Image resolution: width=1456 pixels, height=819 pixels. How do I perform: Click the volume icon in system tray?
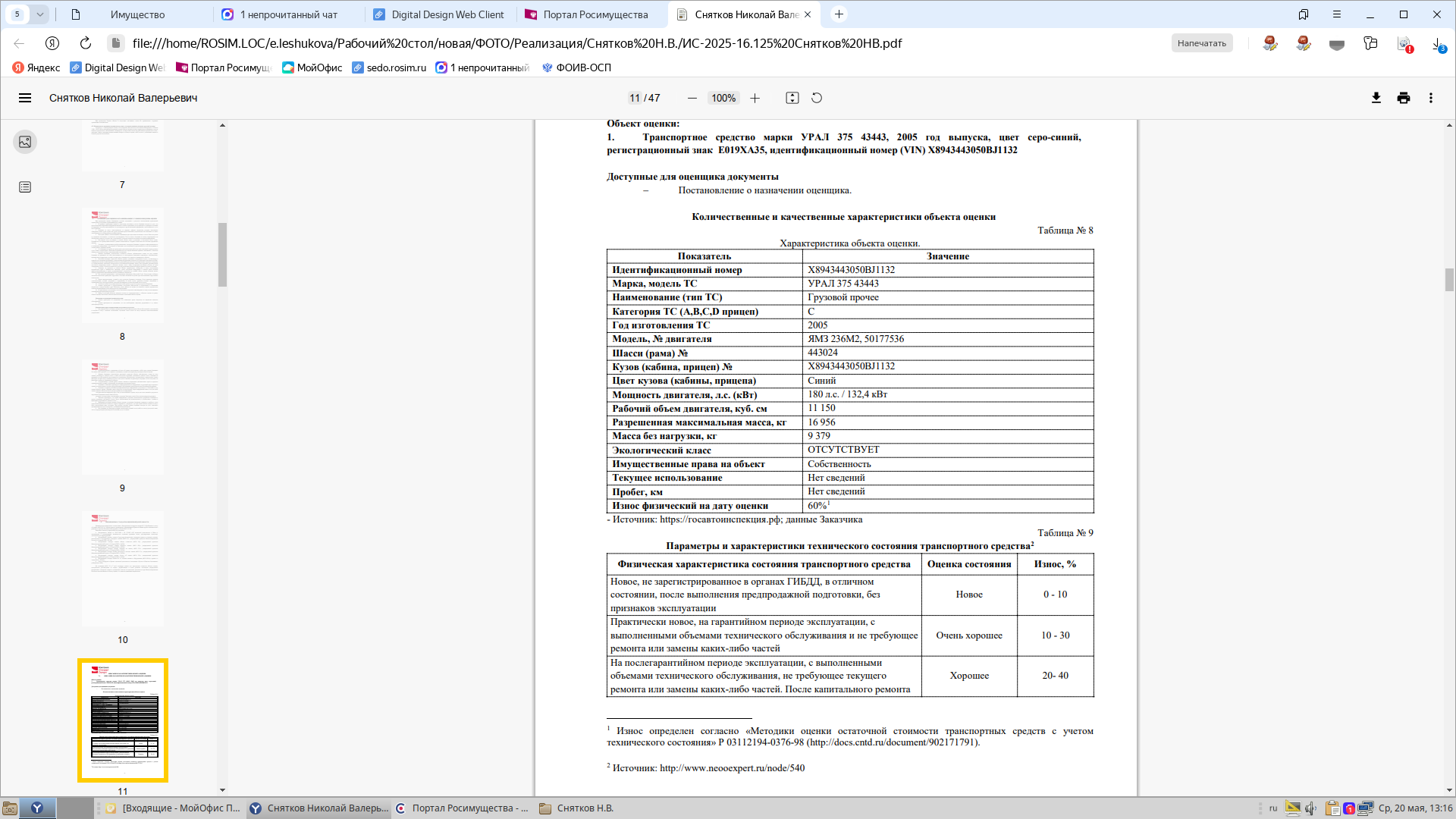1310,808
